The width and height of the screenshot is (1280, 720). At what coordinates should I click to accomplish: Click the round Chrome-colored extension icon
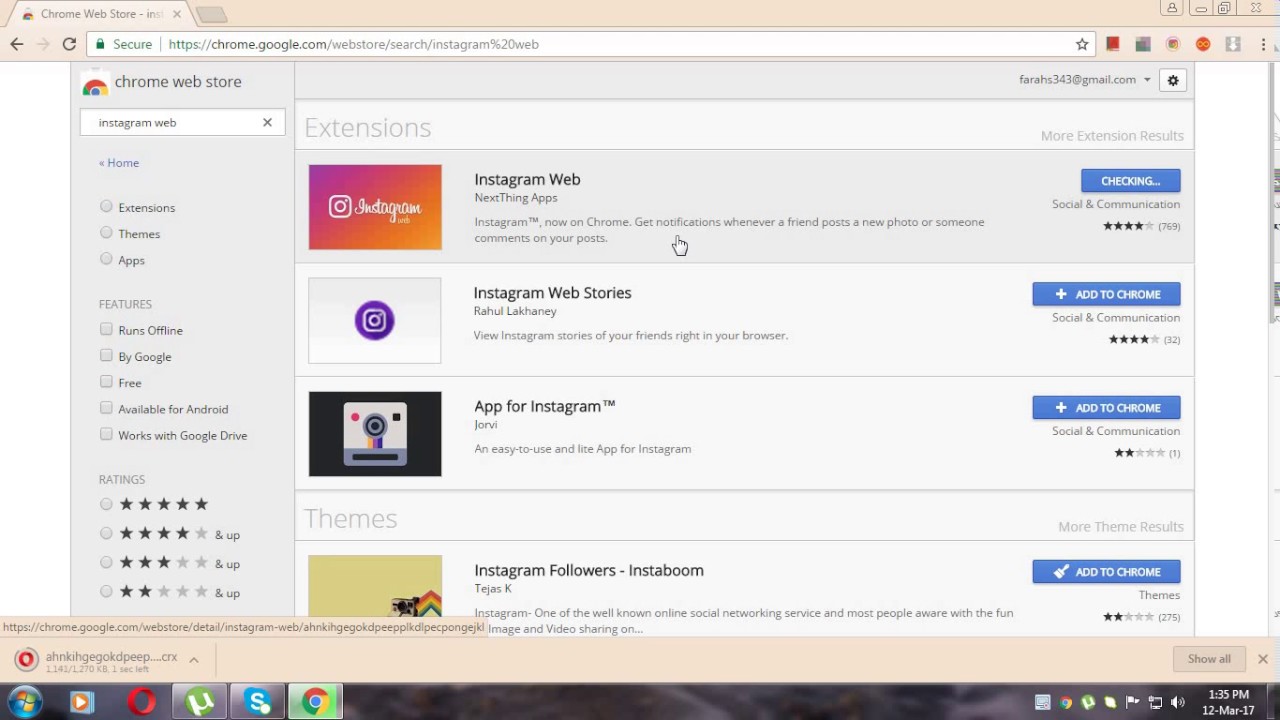[1173, 44]
